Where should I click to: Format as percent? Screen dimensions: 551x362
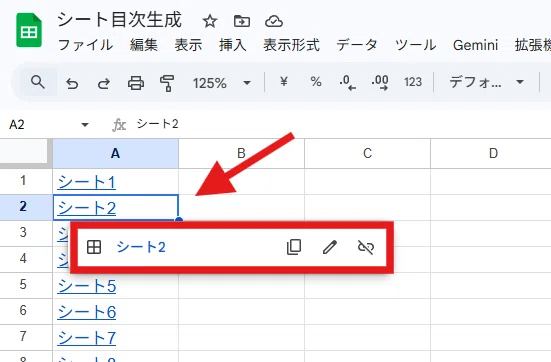tap(316, 82)
